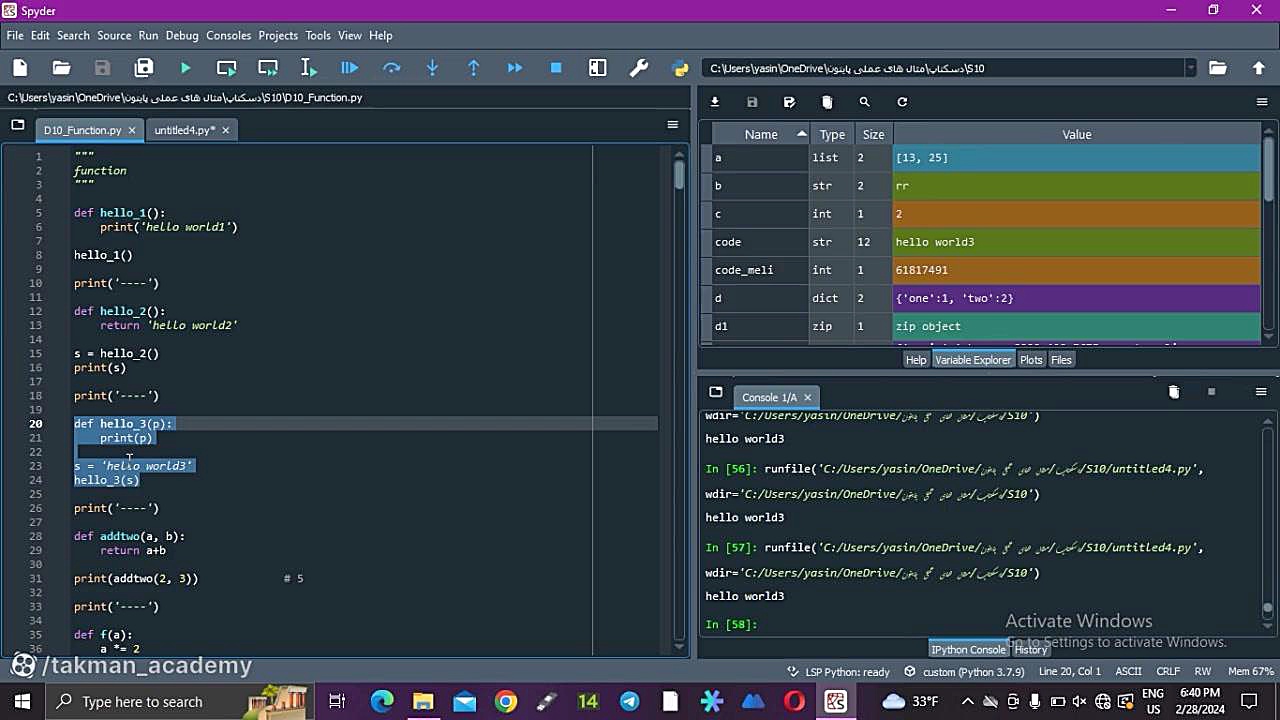Sort variables by Name column header

760,134
